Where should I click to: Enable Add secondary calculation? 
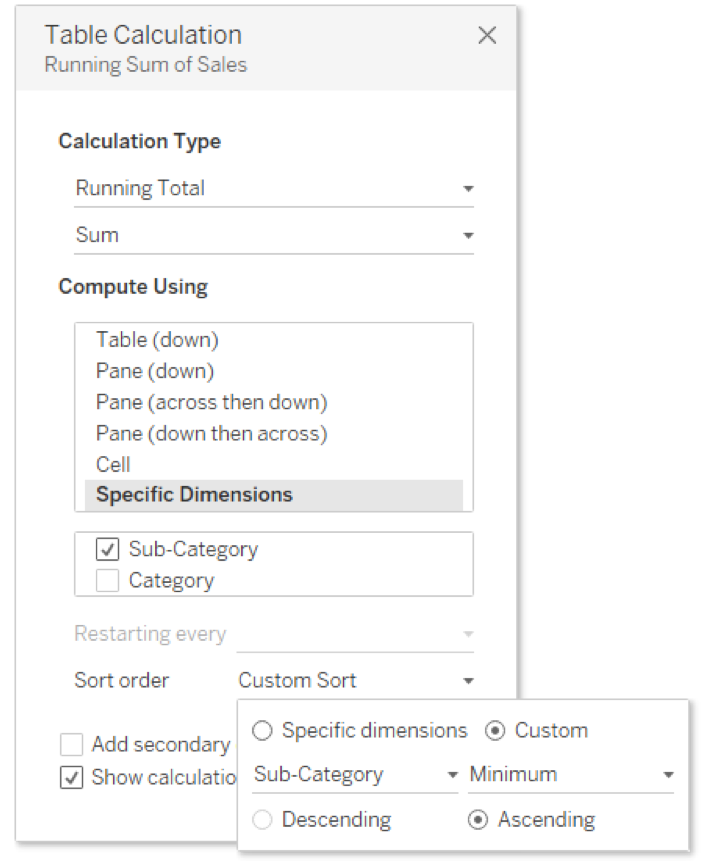pyautogui.click(x=73, y=744)
